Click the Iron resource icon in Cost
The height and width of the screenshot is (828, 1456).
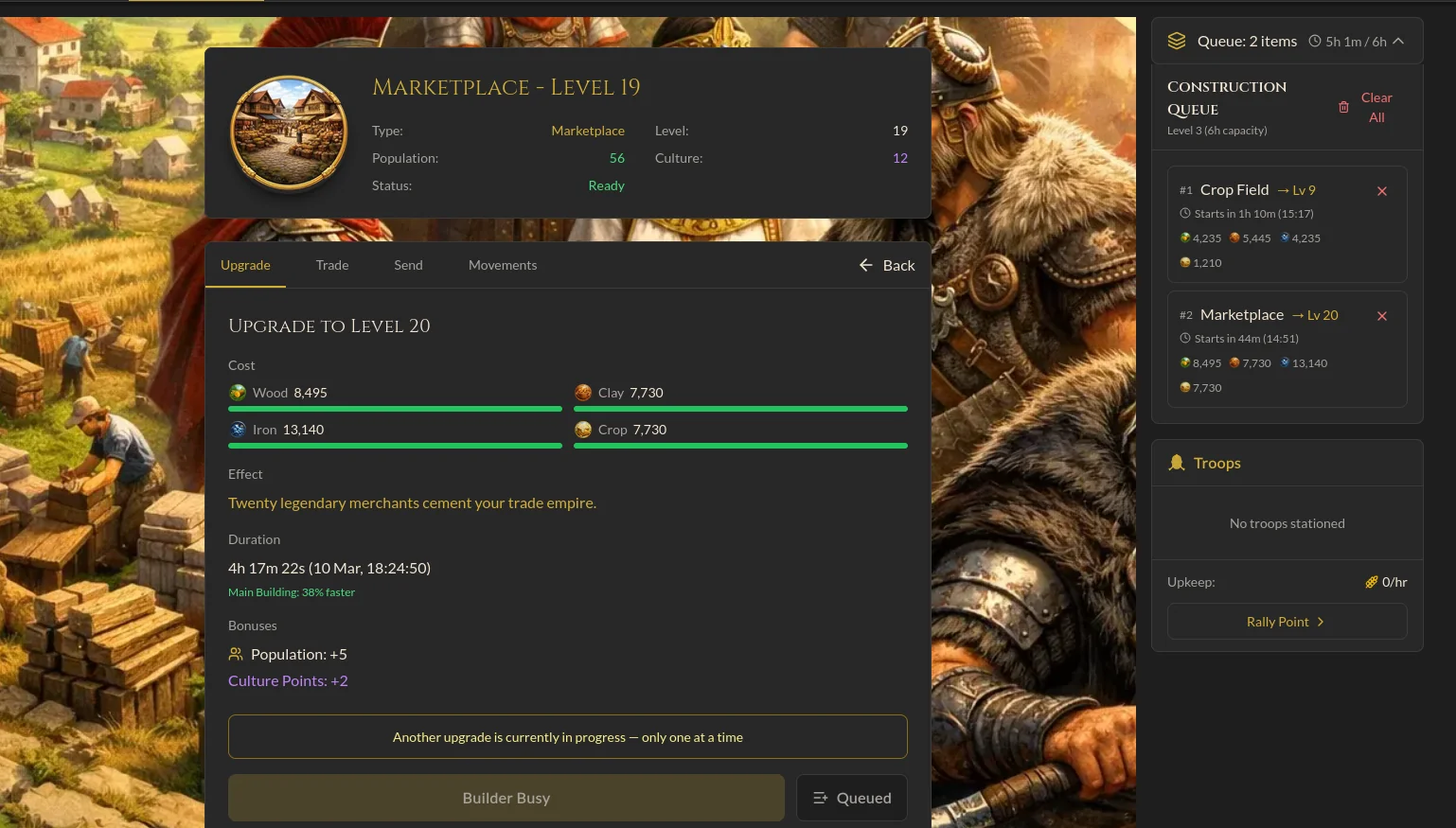point(238,430)
